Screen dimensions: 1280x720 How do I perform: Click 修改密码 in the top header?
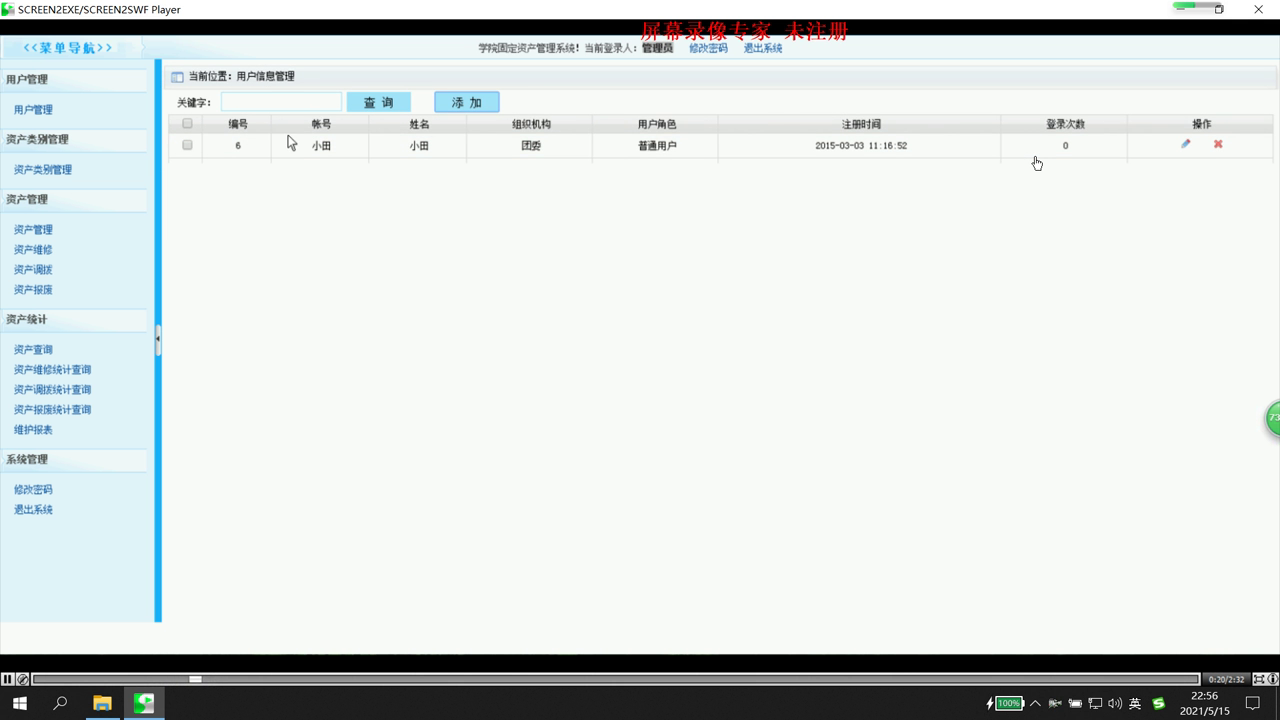coord(708,48)
